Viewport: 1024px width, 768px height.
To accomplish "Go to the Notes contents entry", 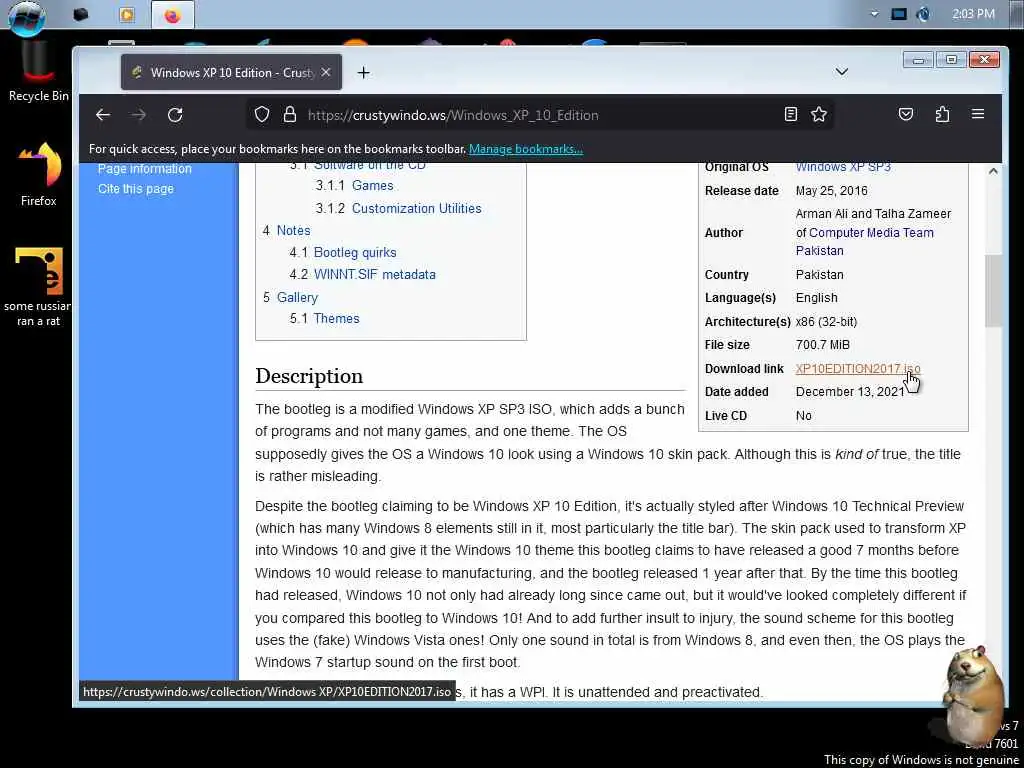I will [293, 231].
